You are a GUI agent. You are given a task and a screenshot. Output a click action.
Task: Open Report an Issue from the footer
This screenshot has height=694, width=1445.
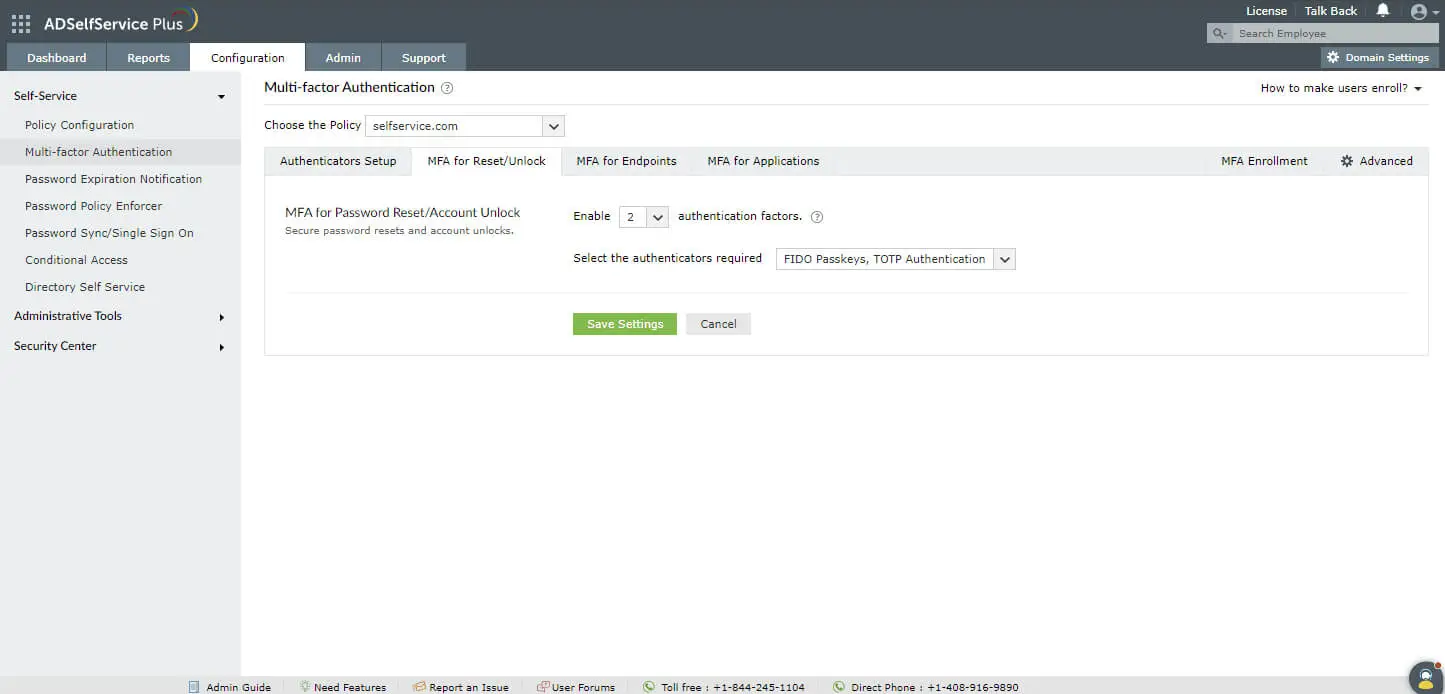[421, 687]
